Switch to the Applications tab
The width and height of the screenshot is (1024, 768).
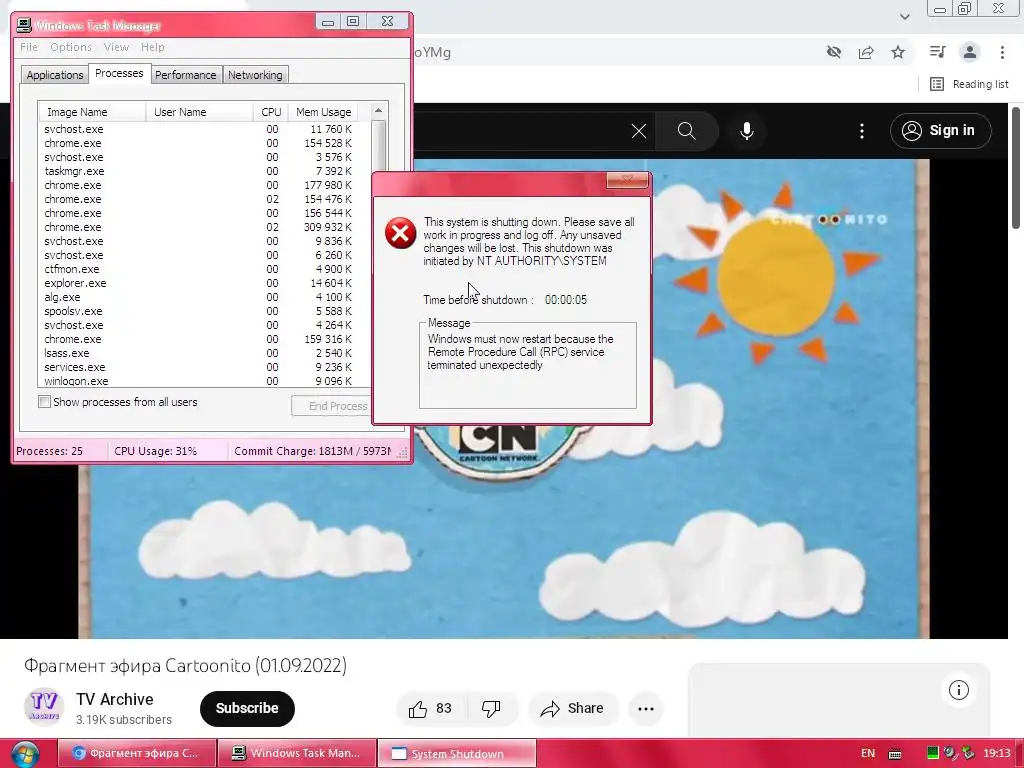click(x=55, y=75)
